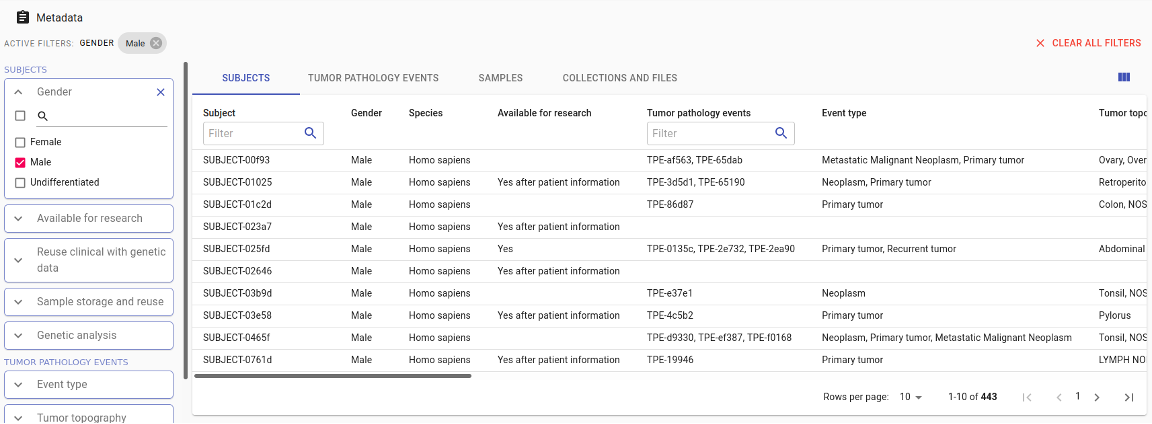The image size is (1152, 424).
Task: Click the table horizontal scrollbar
Action: [332, 376]
